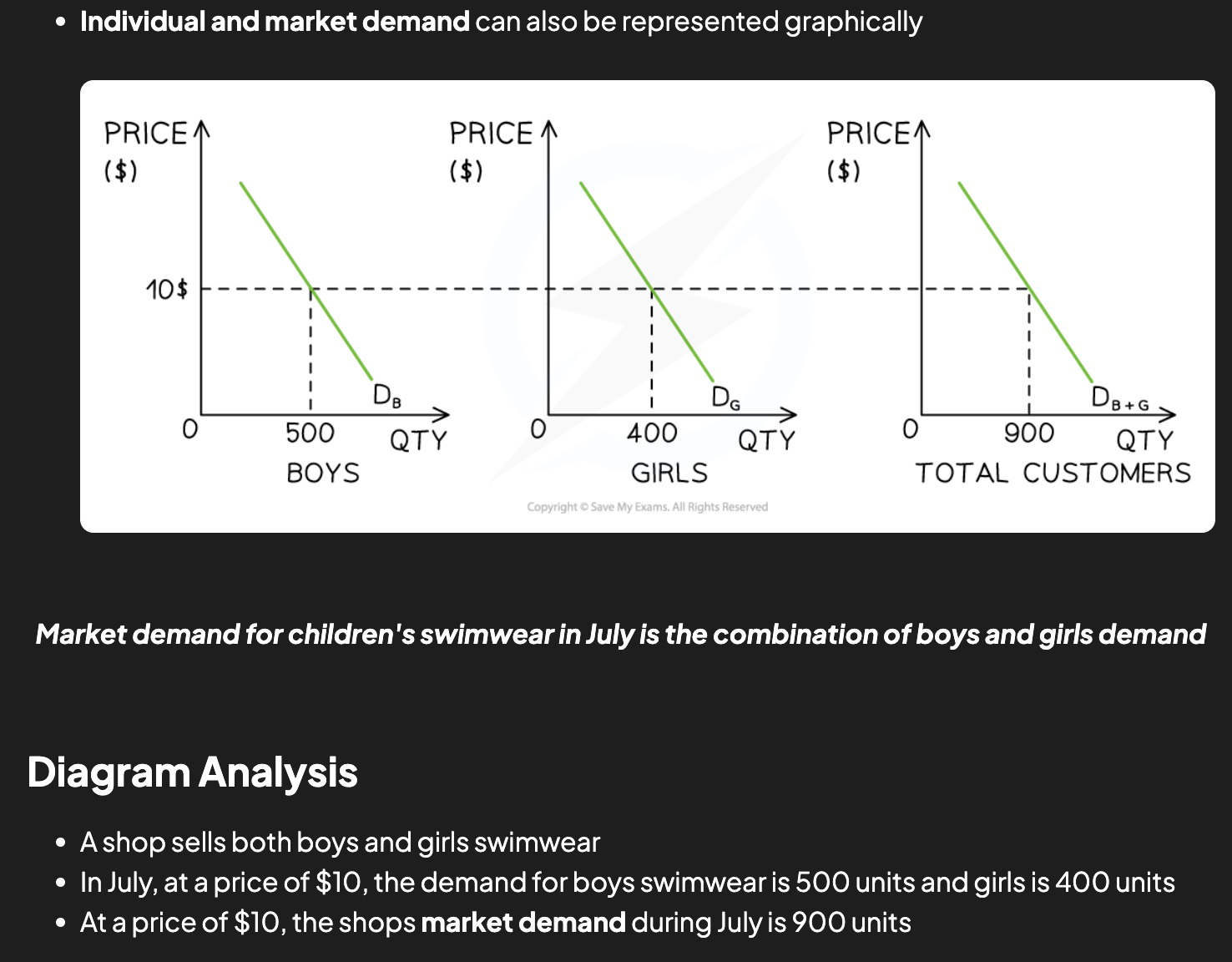Viewport: 1232px width, 962px height.
Task: Click the italic market demand caption
Action: [620, 635]
